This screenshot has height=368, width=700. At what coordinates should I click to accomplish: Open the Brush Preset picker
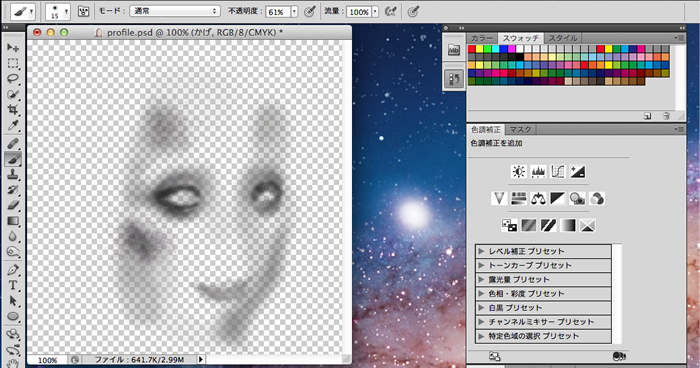coord(58,12)
